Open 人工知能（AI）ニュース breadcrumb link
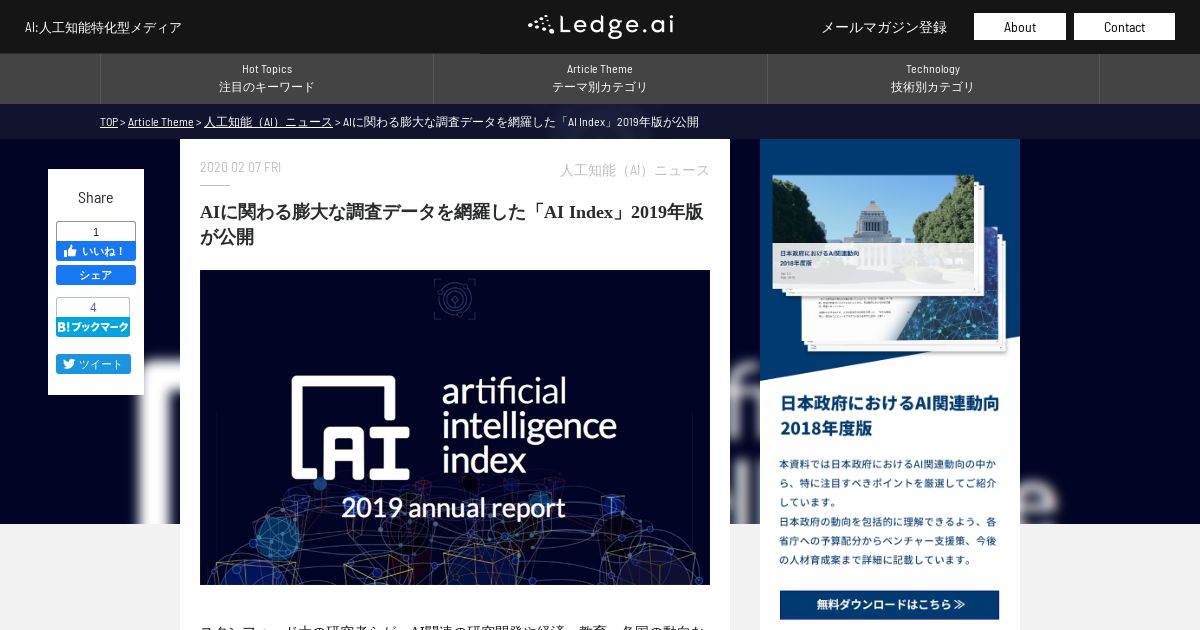The width and height of the screenshot is (1200, 630). coord(268,122)
